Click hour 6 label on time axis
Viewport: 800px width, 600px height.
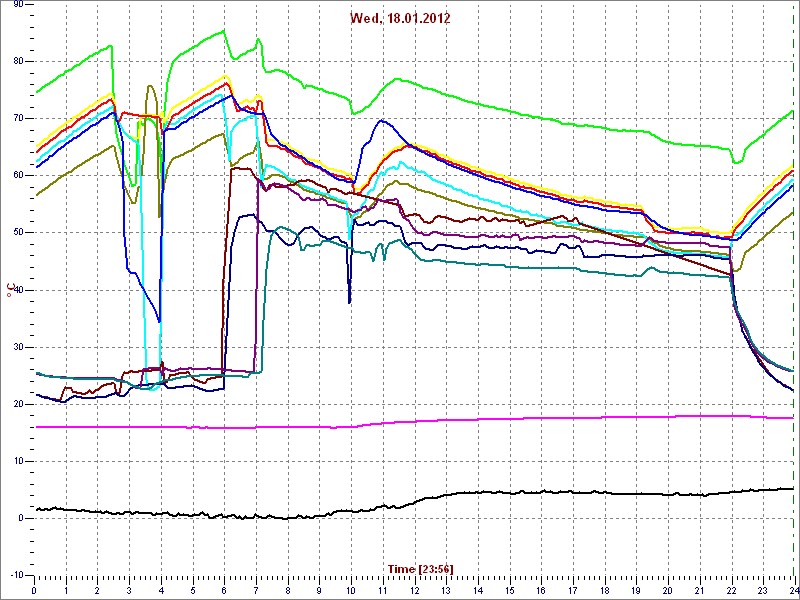click(x=224, y=590)
